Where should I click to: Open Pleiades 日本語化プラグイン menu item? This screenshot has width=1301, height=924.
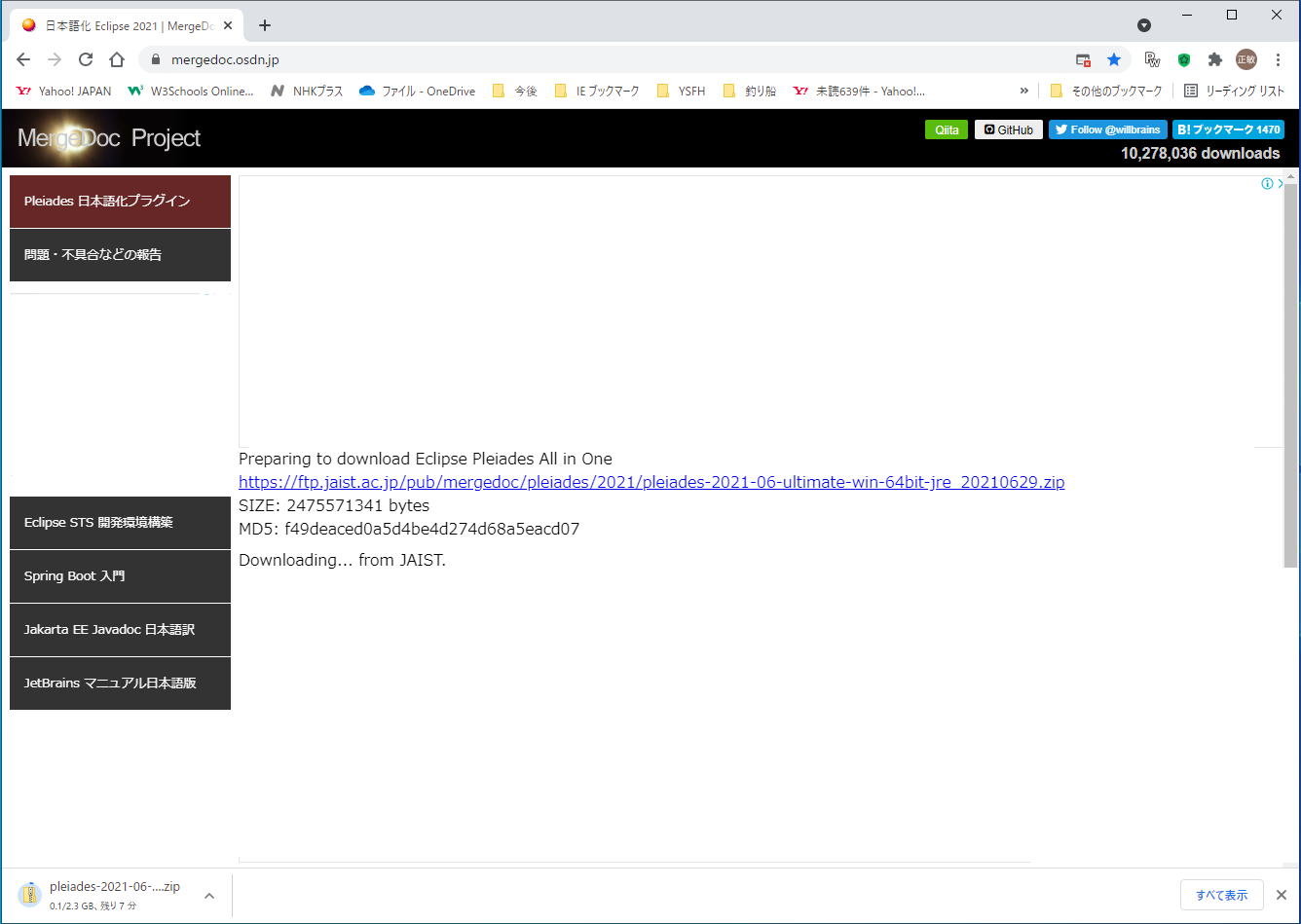[x=120, y=202]
